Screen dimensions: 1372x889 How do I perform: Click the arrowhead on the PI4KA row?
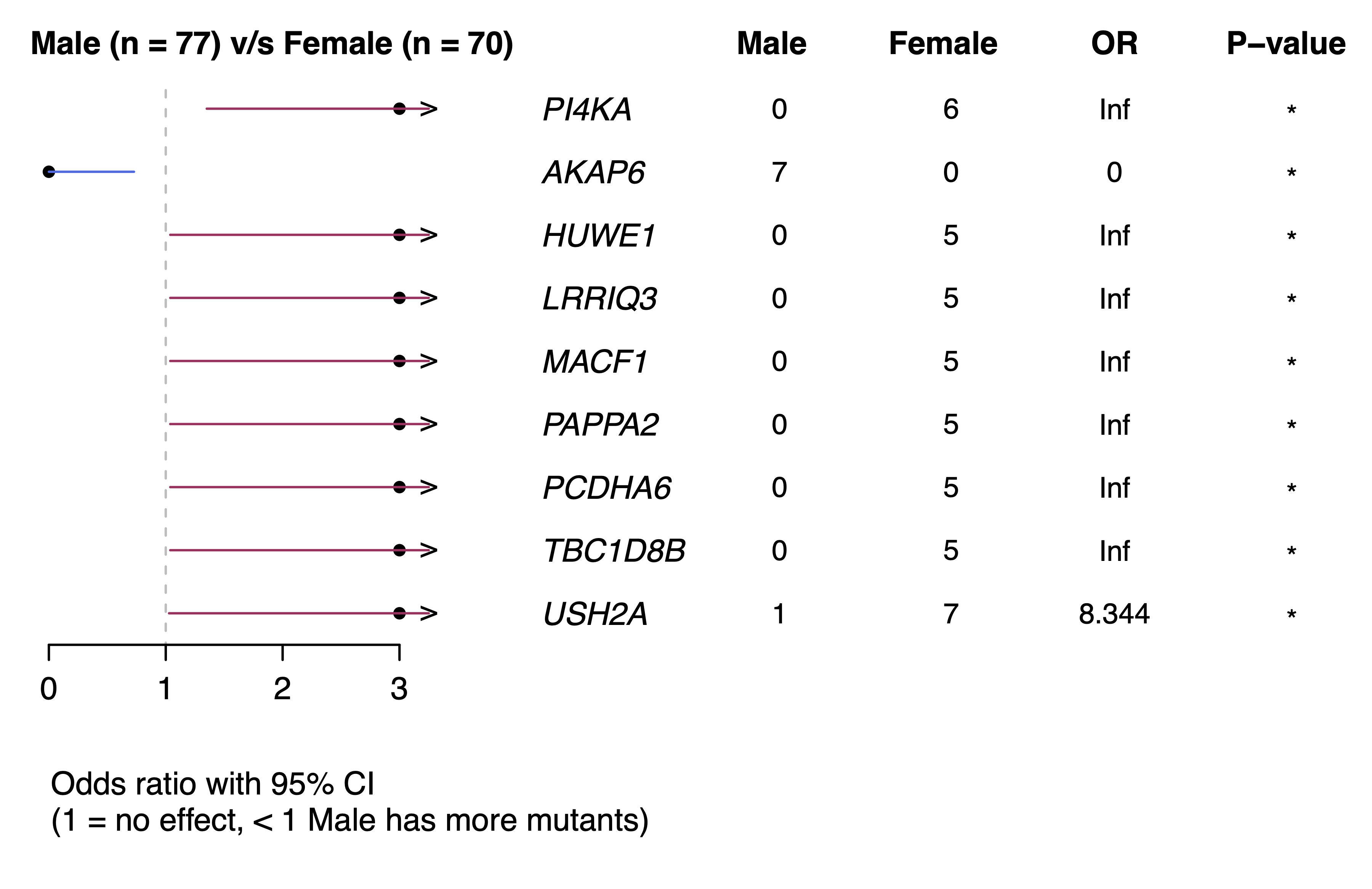[x=429, y=108]
